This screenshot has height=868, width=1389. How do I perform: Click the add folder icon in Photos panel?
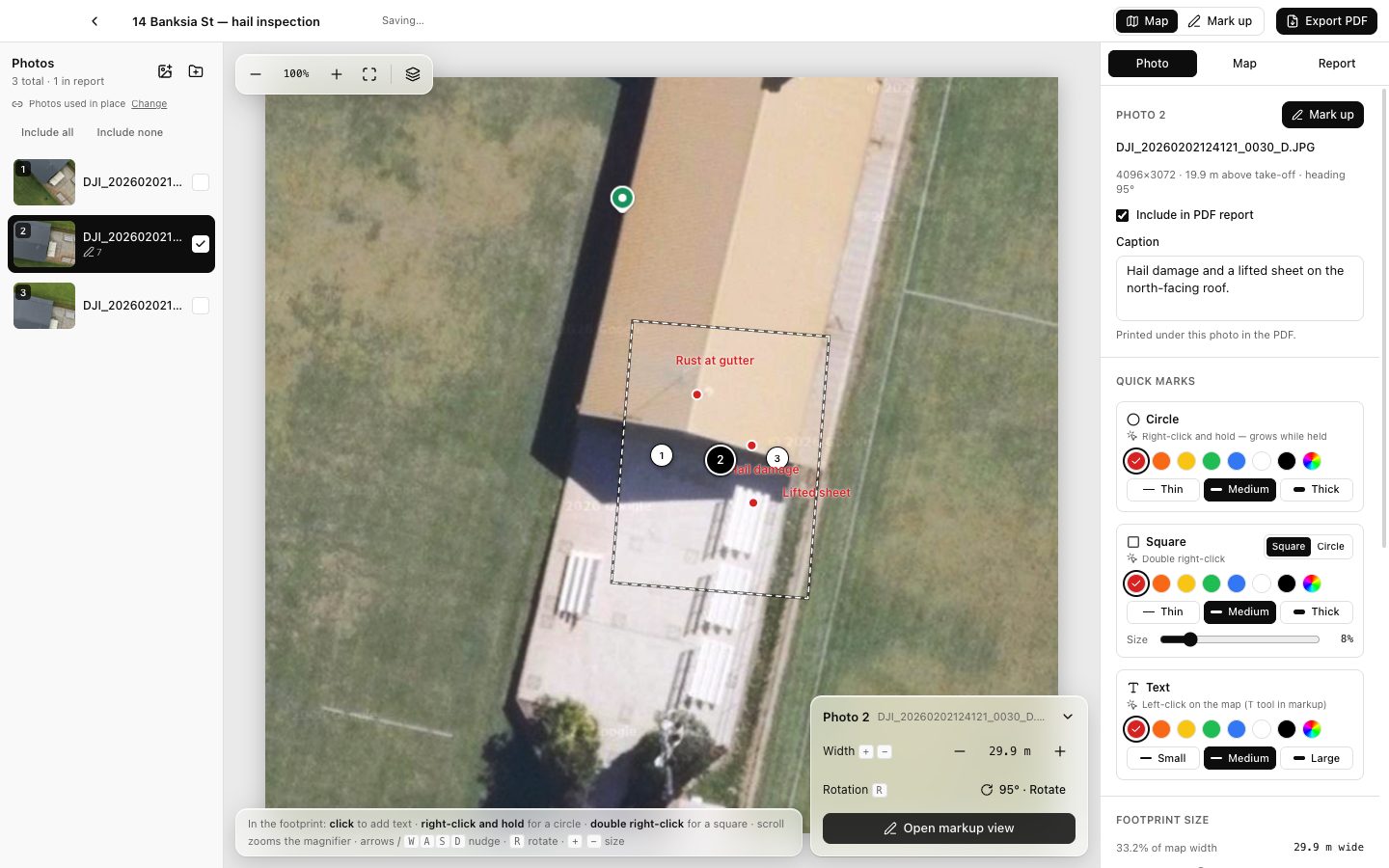(x=196, y=71)
